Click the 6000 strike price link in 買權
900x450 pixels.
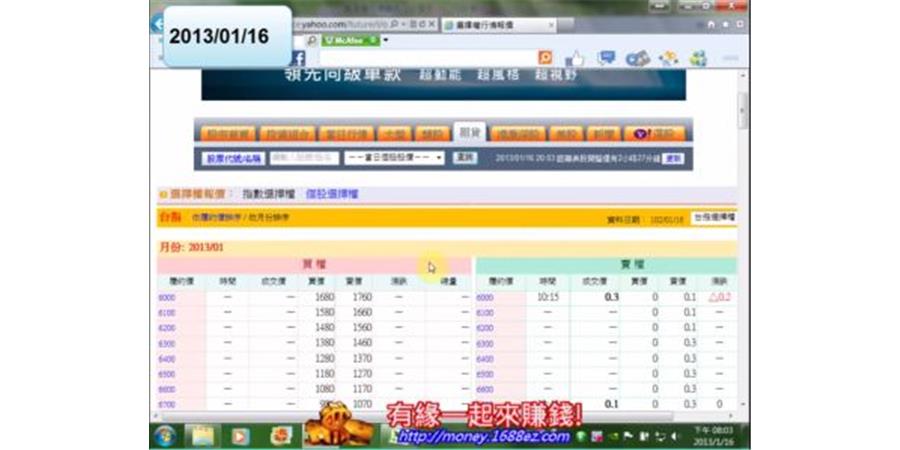(166, 297)
